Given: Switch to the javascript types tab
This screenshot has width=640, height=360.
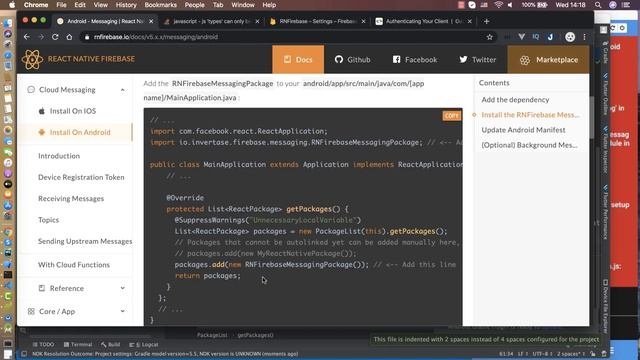Looking at the screenshot, I should tap(212, 21).
